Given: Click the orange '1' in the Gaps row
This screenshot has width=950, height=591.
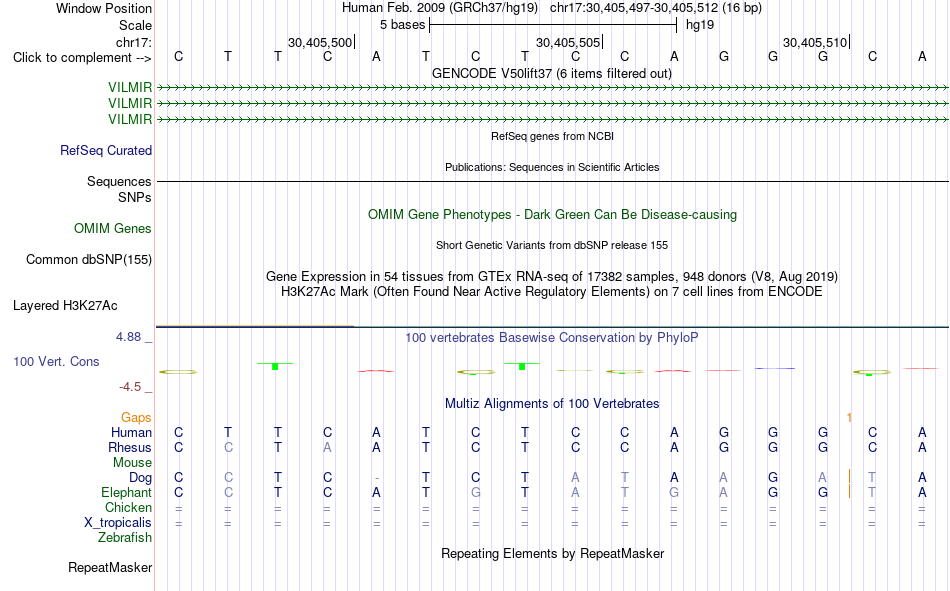Looking at the screenshot, I should tap(849, 417).
